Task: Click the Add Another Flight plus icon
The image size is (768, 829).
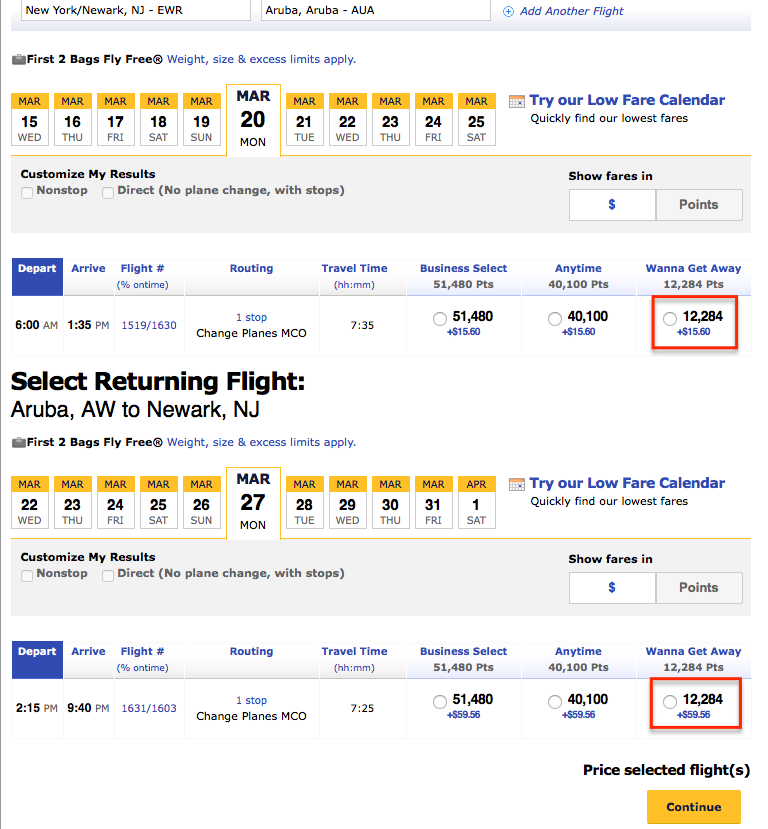Action: pyautogui.click(x=508, y=12)
